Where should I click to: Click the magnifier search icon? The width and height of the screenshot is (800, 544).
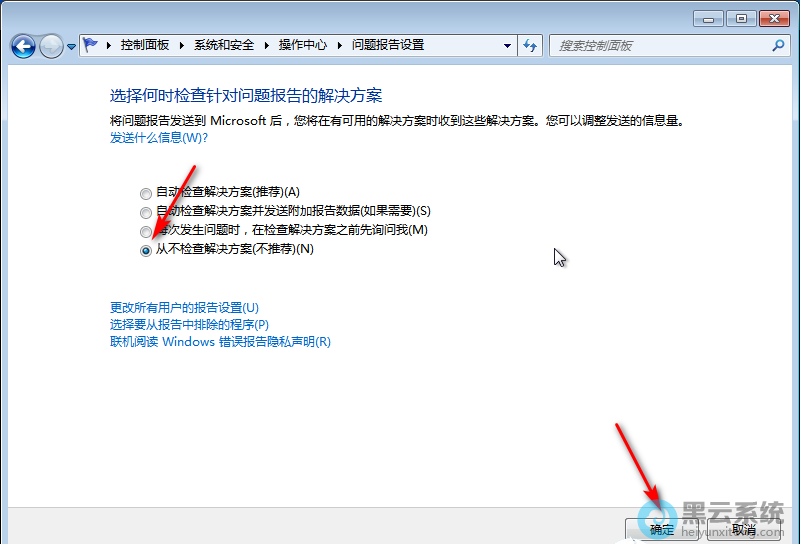pyautogui.click(x=778, y=45)
